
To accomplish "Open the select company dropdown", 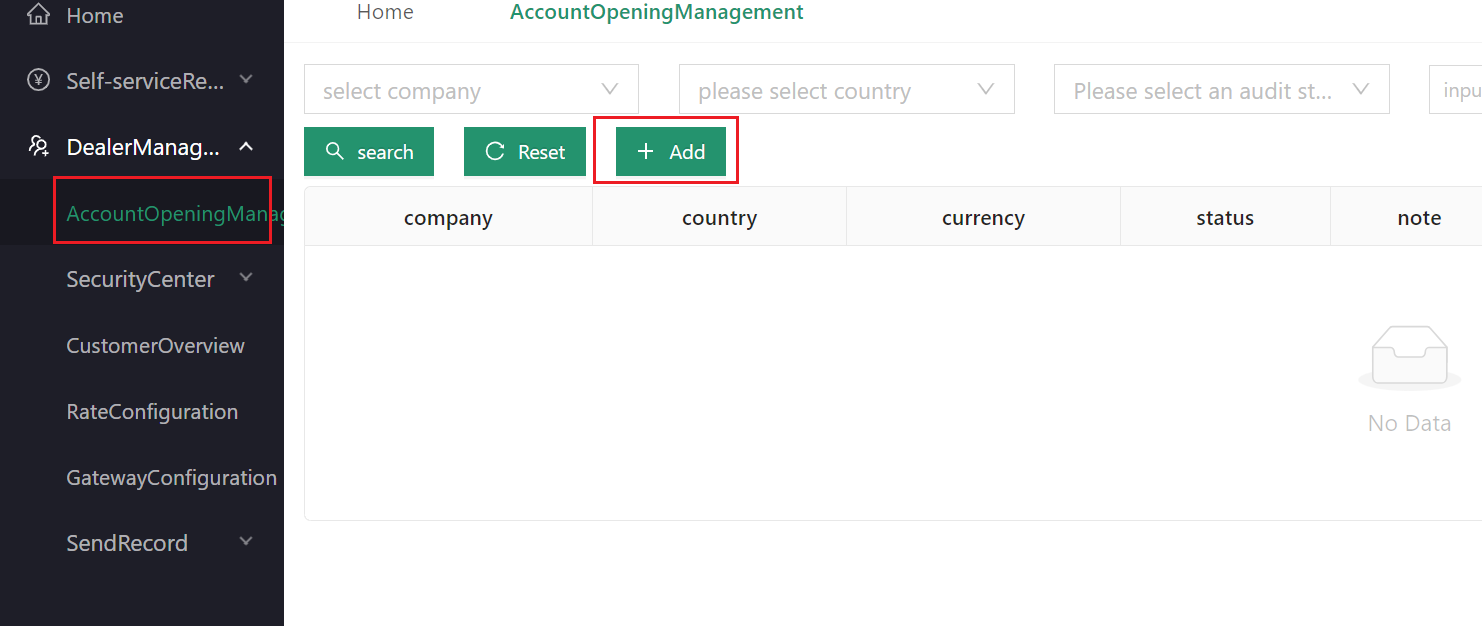I will (x=471, y=90).
